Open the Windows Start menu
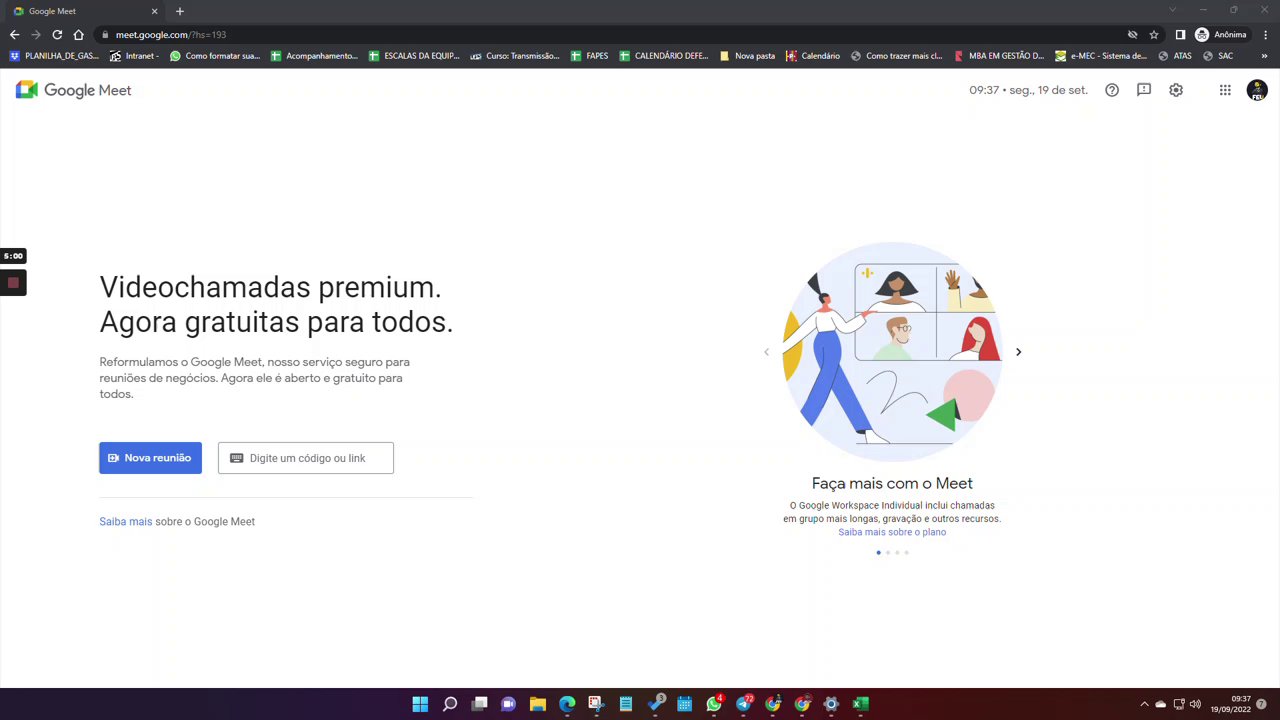Viewport: 1280px width, 720px height. click(420, 704)
